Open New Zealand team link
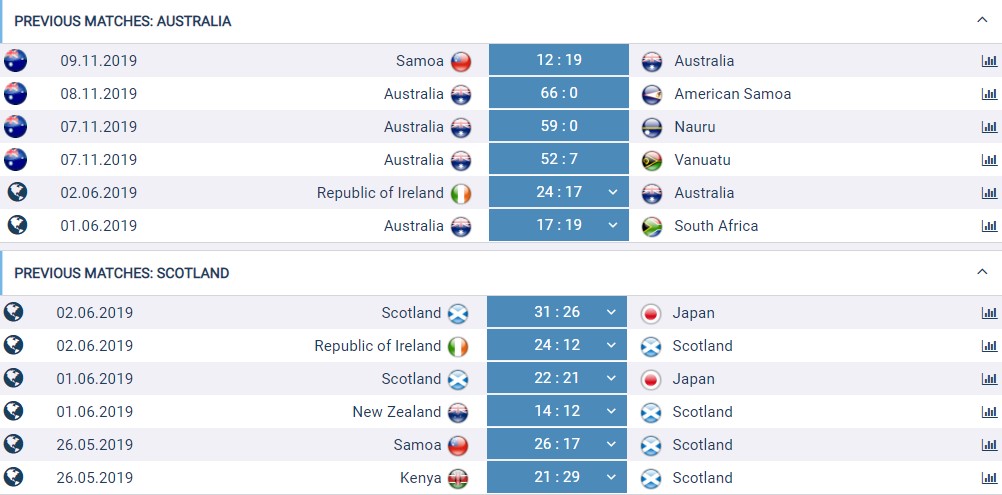Image resolution: width=1002 pixels, height=495 pixels. click(396, 412)
